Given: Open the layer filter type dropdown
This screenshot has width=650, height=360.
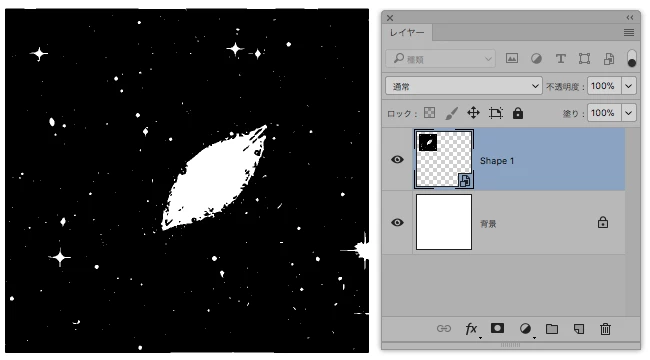Looking at the screenshot, I should (440, 59).
